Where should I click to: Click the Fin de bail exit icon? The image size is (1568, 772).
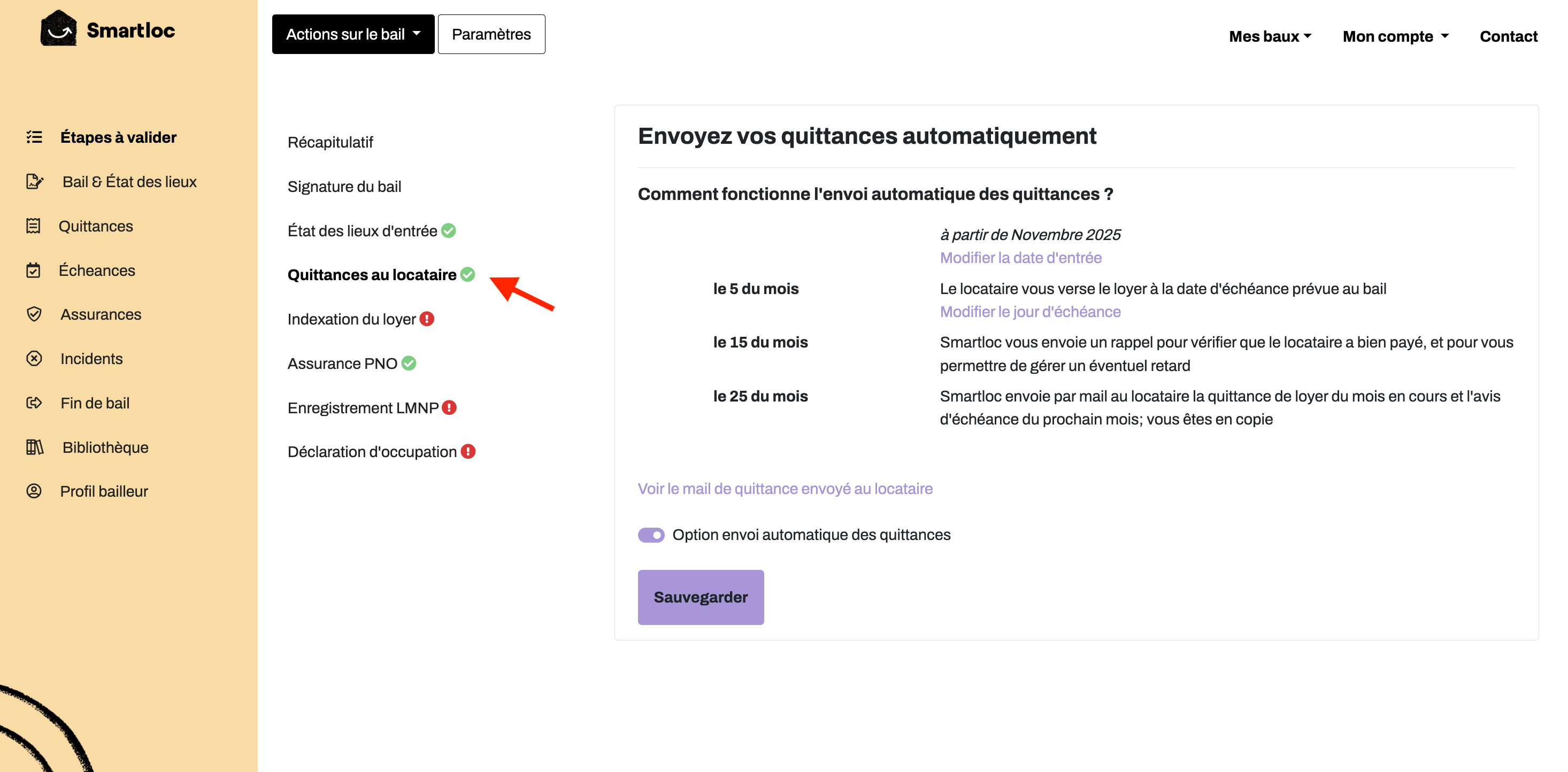click(34, 403)
